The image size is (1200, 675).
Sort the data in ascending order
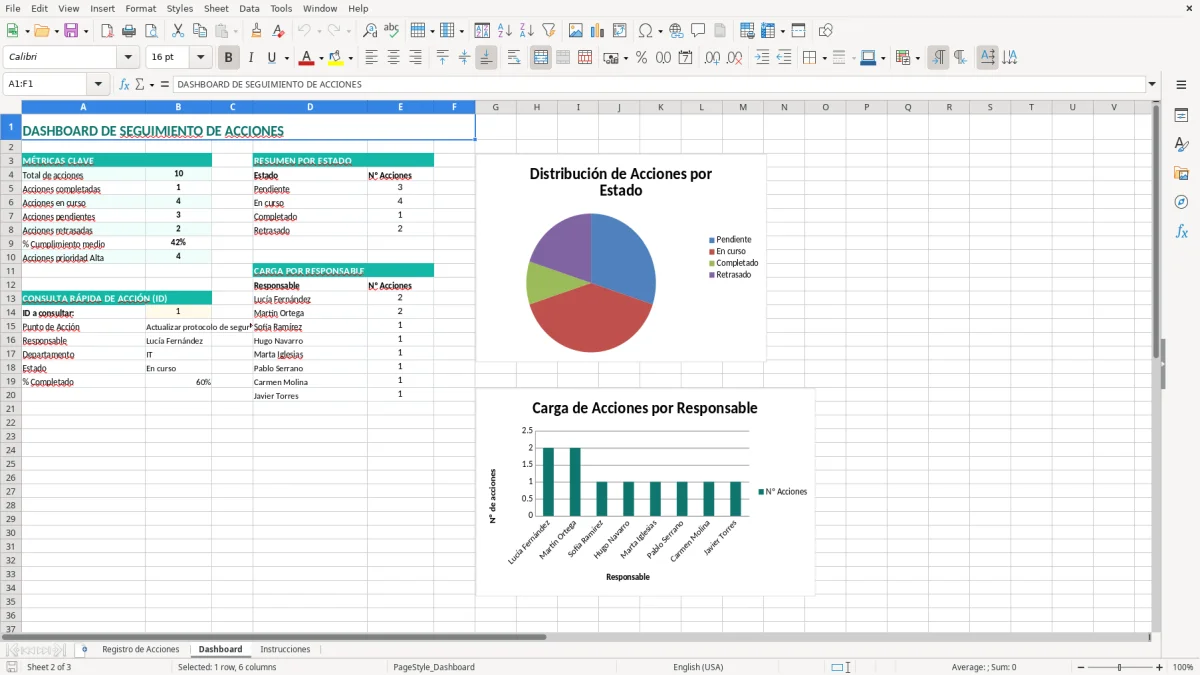[x=505, y=31]
